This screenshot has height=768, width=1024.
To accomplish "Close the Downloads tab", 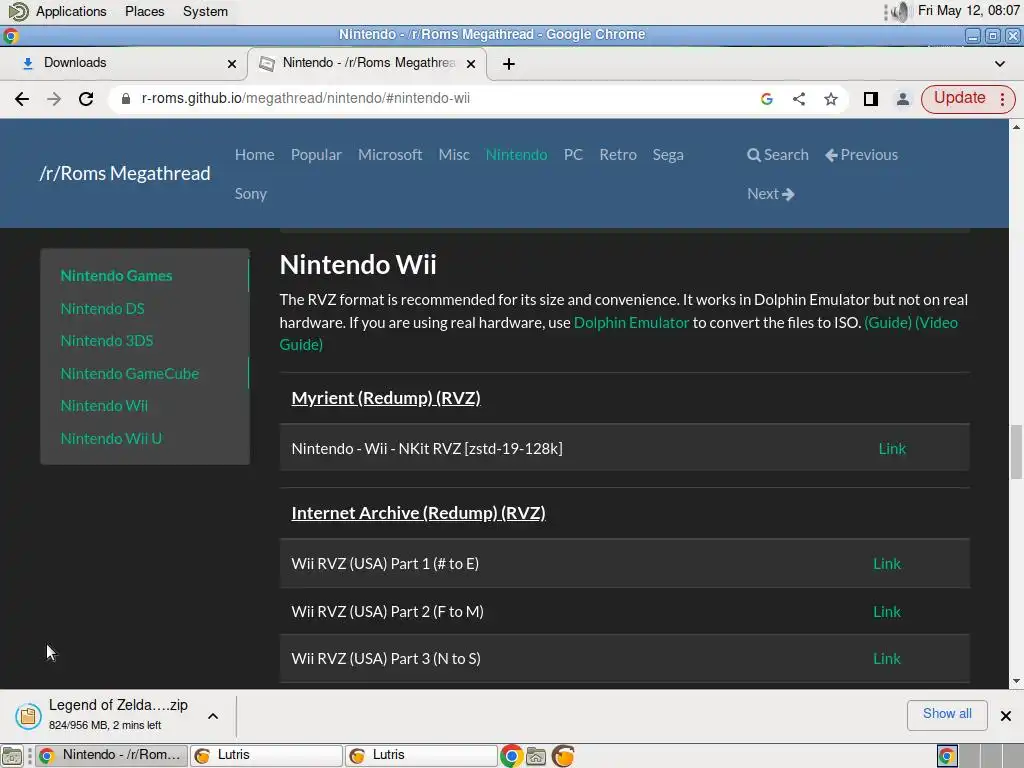I will pos(231,63).
